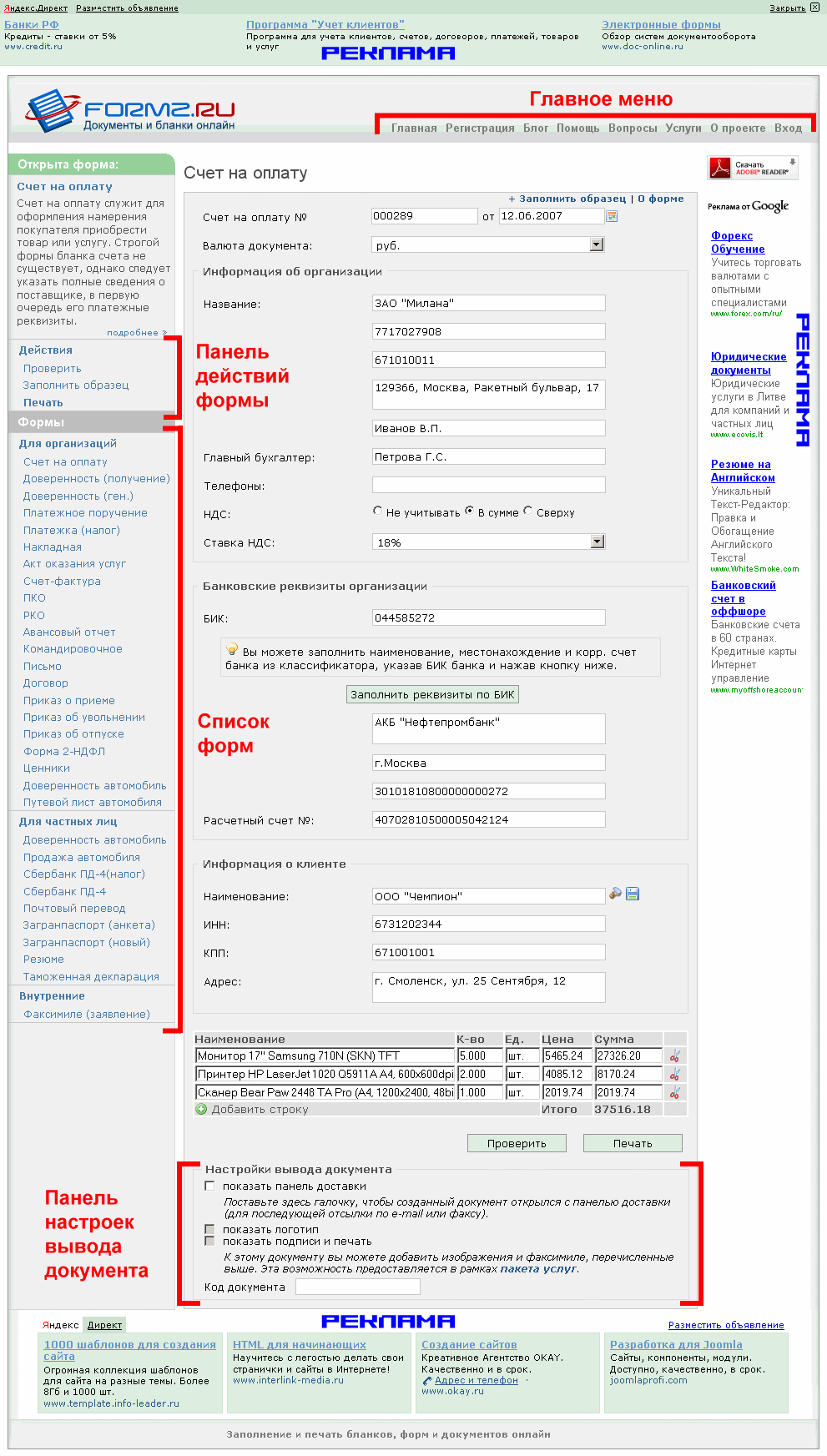827x1456 pixels.
Task: Click 'Добавить строку' under the items table
Action: click(260, 1110)
